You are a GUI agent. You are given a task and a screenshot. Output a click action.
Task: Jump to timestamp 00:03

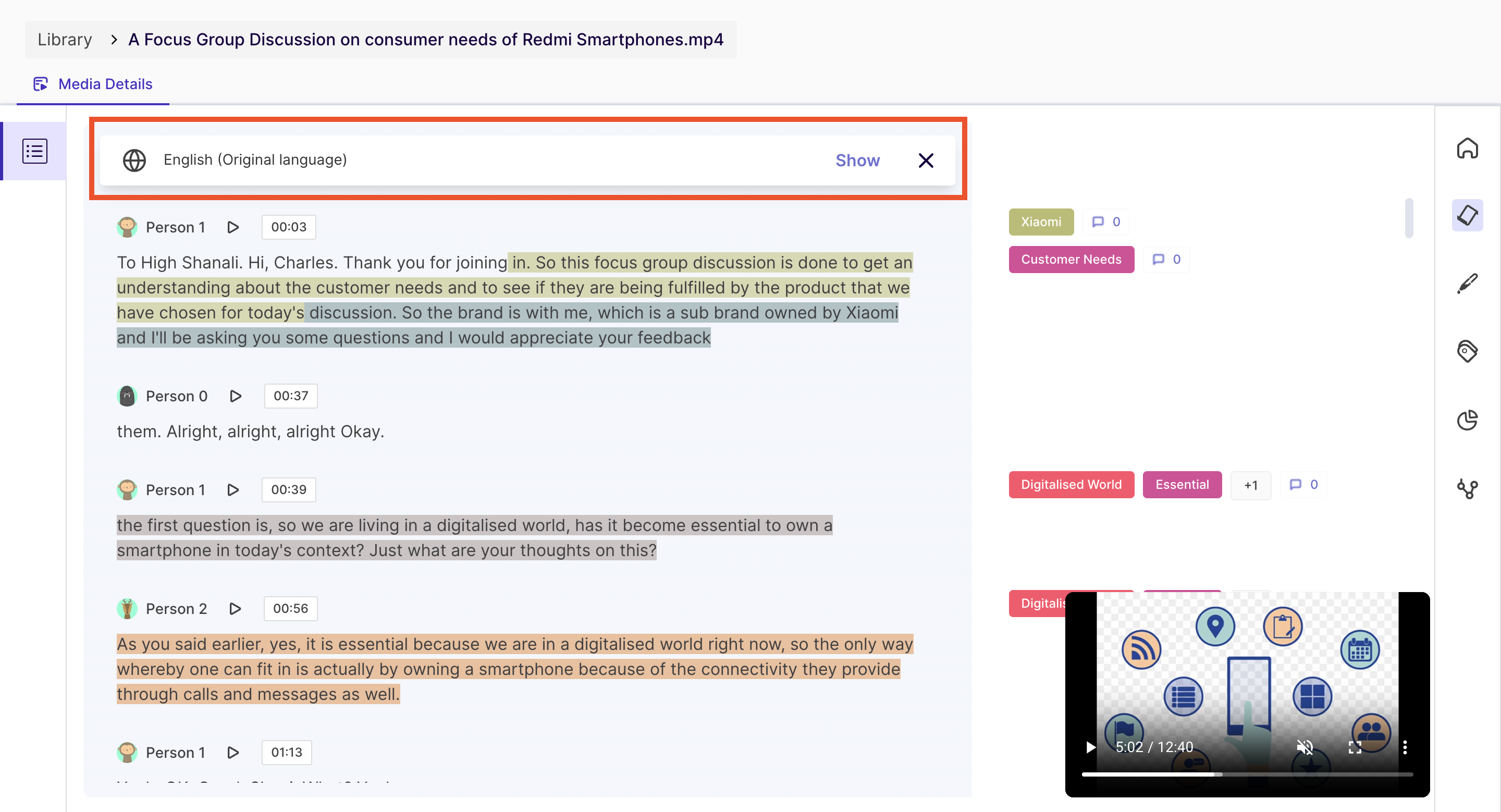click(288, 227)
